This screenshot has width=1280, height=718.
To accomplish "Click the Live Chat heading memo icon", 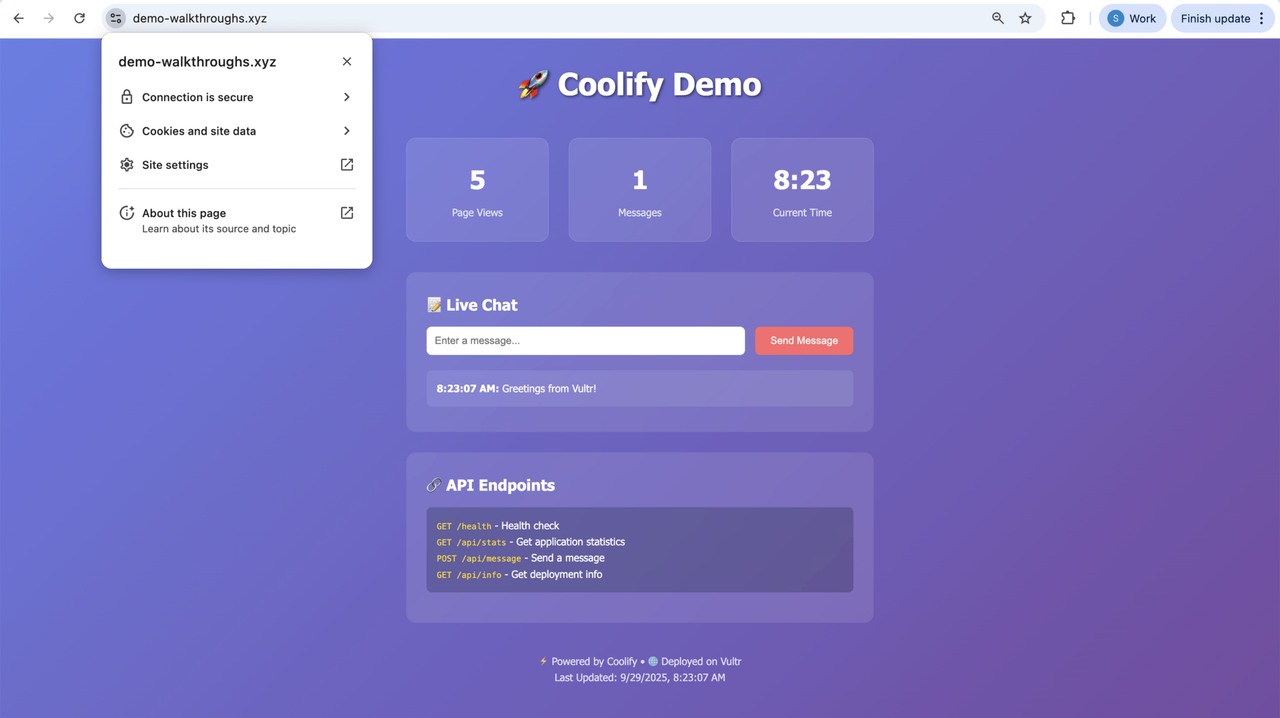I will [434, 305].
